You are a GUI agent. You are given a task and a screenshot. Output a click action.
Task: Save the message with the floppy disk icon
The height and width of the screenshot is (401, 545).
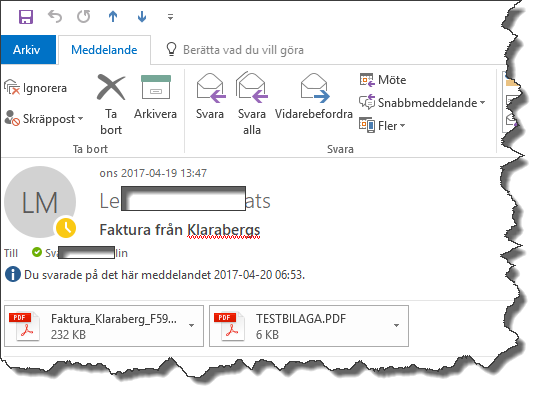(26, 17)
